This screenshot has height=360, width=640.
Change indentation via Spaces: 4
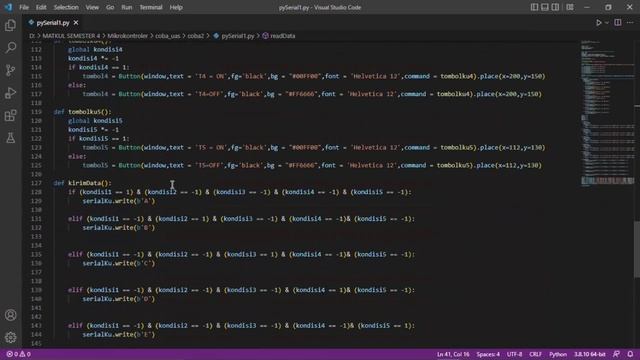(x=488, y=354)
